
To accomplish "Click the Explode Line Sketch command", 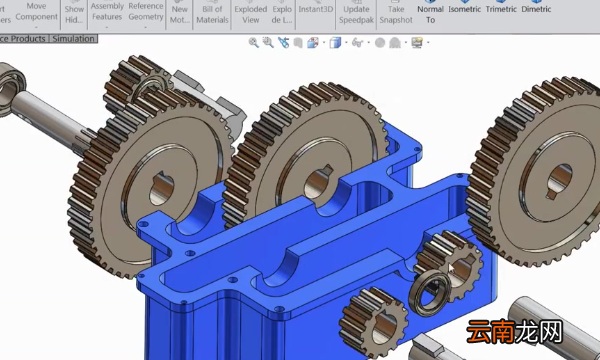I will click(x=282, y=14).
